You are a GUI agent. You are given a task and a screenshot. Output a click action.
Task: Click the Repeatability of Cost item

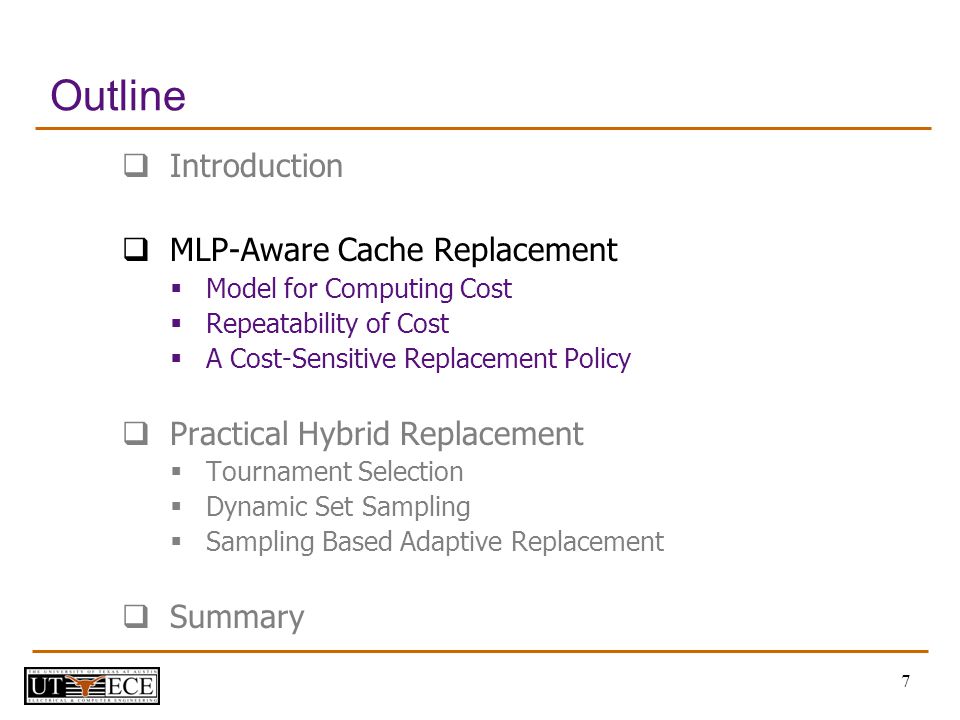tap(328, 323)
